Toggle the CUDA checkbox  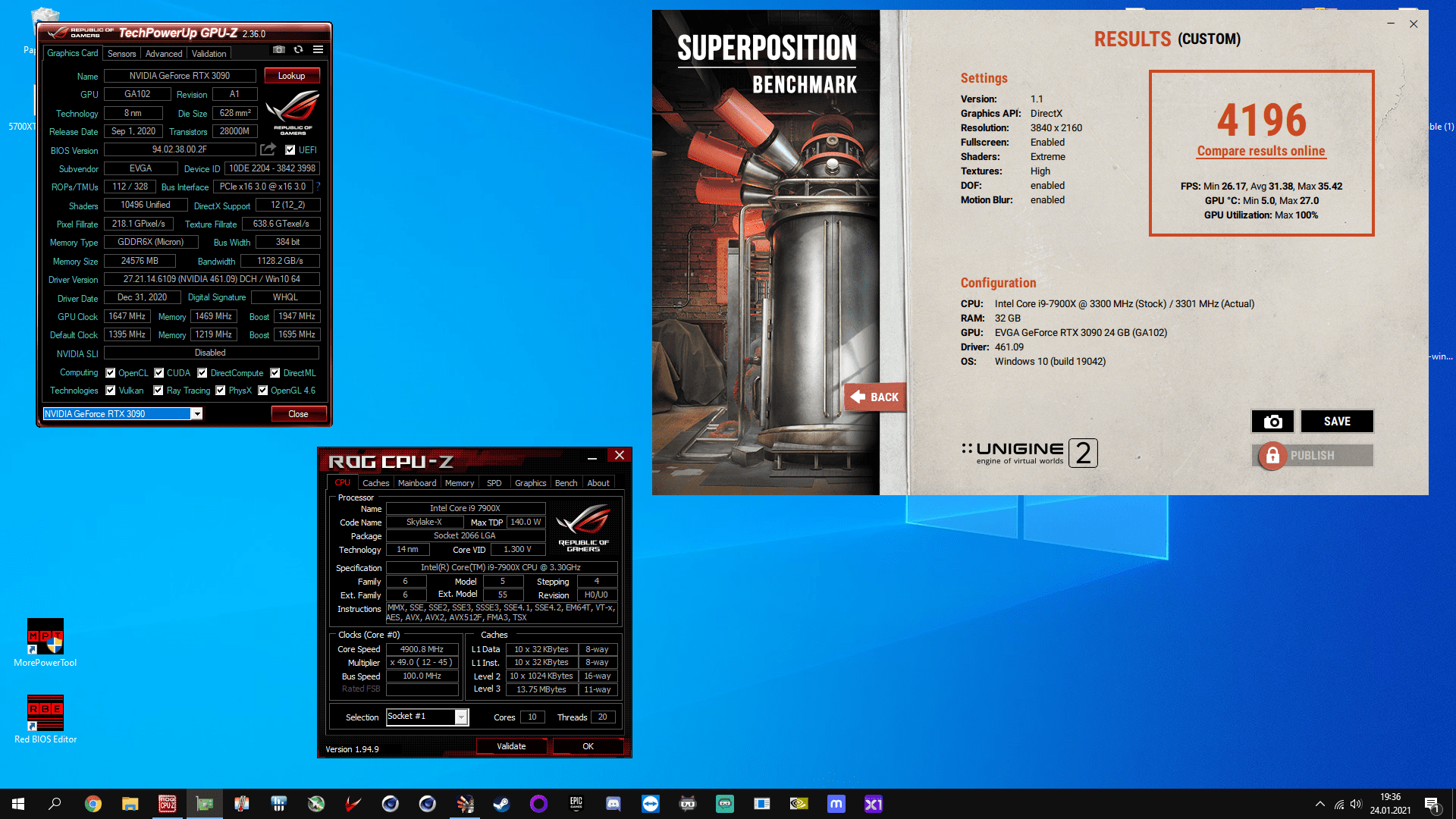click(x=159, y=373)
